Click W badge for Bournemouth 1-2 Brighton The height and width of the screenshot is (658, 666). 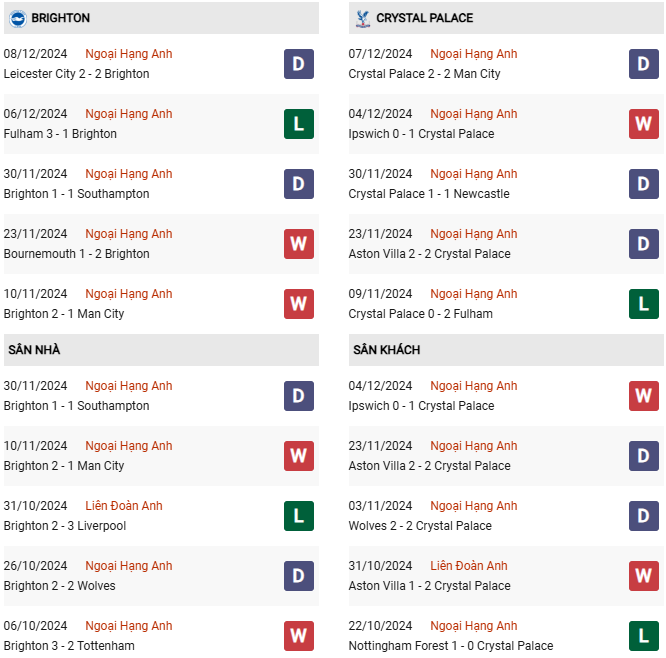pyautogui.click(x=299, y=244)
